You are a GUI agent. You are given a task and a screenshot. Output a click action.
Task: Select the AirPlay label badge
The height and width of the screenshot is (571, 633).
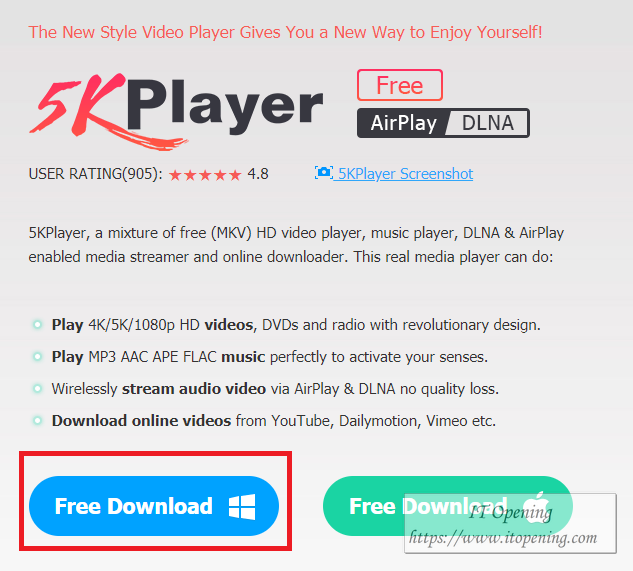tap(403, 123)
